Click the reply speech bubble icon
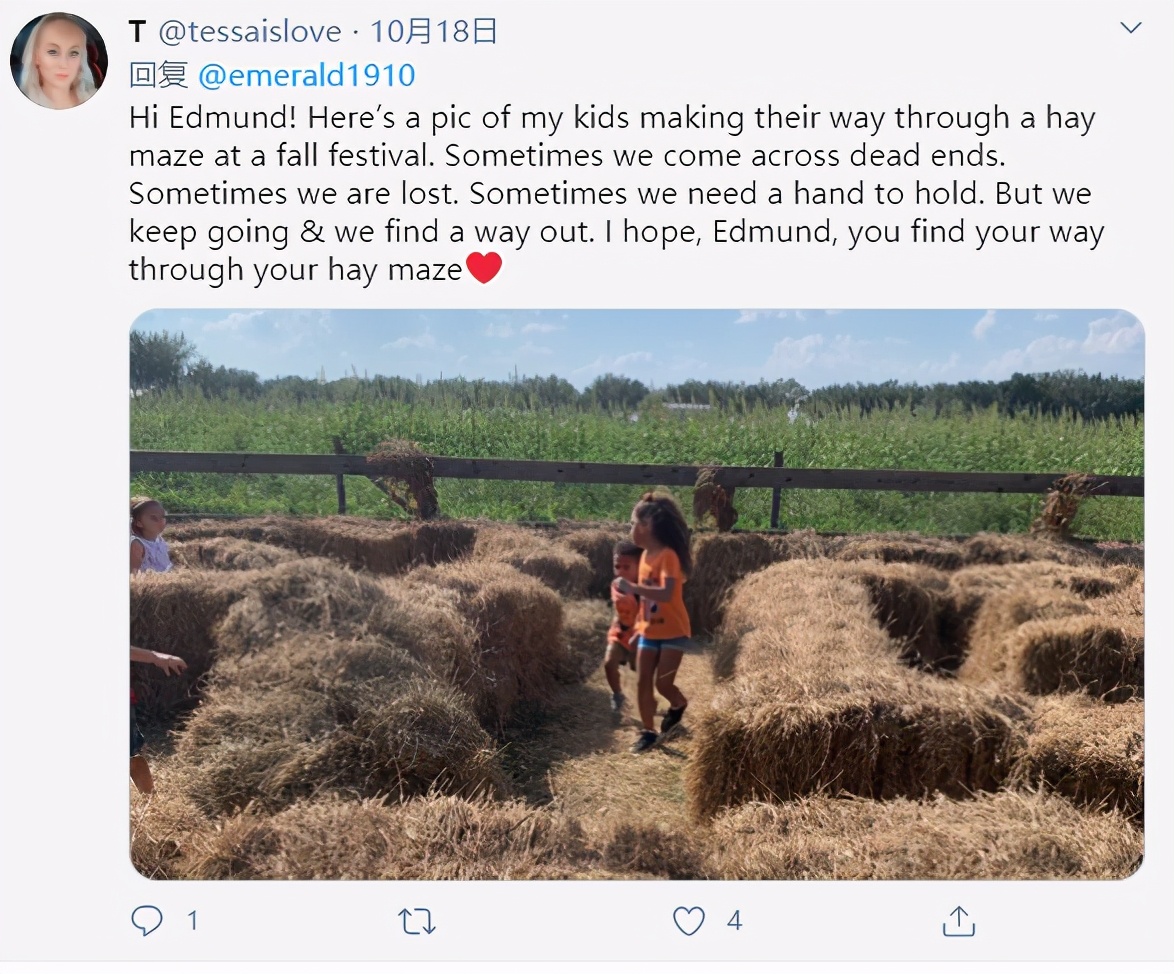The width and height of the screenshot is (1174, 974). [x=147, y=921]
